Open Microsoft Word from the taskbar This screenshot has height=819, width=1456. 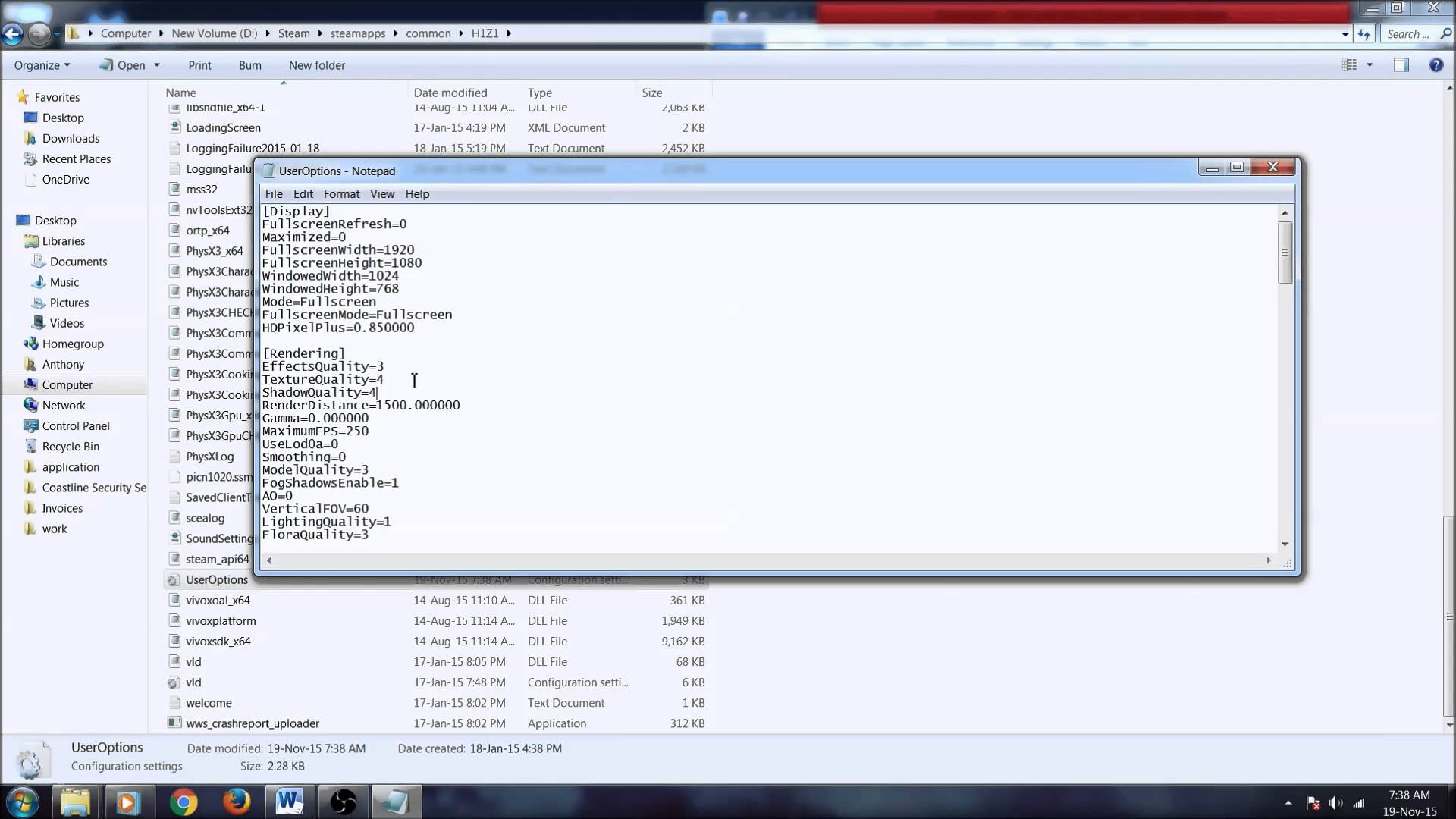tap(289, 802)
